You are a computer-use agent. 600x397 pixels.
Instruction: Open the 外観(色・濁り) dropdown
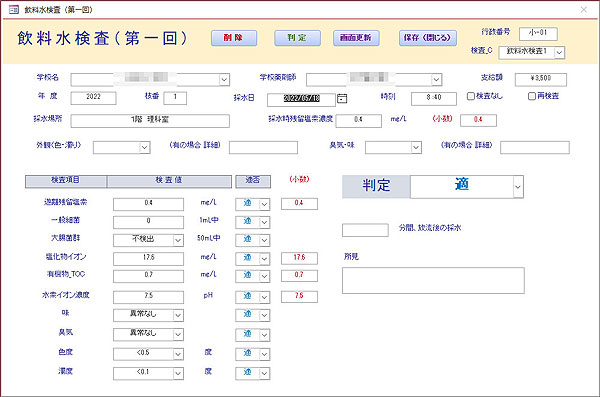coord(145,147)
